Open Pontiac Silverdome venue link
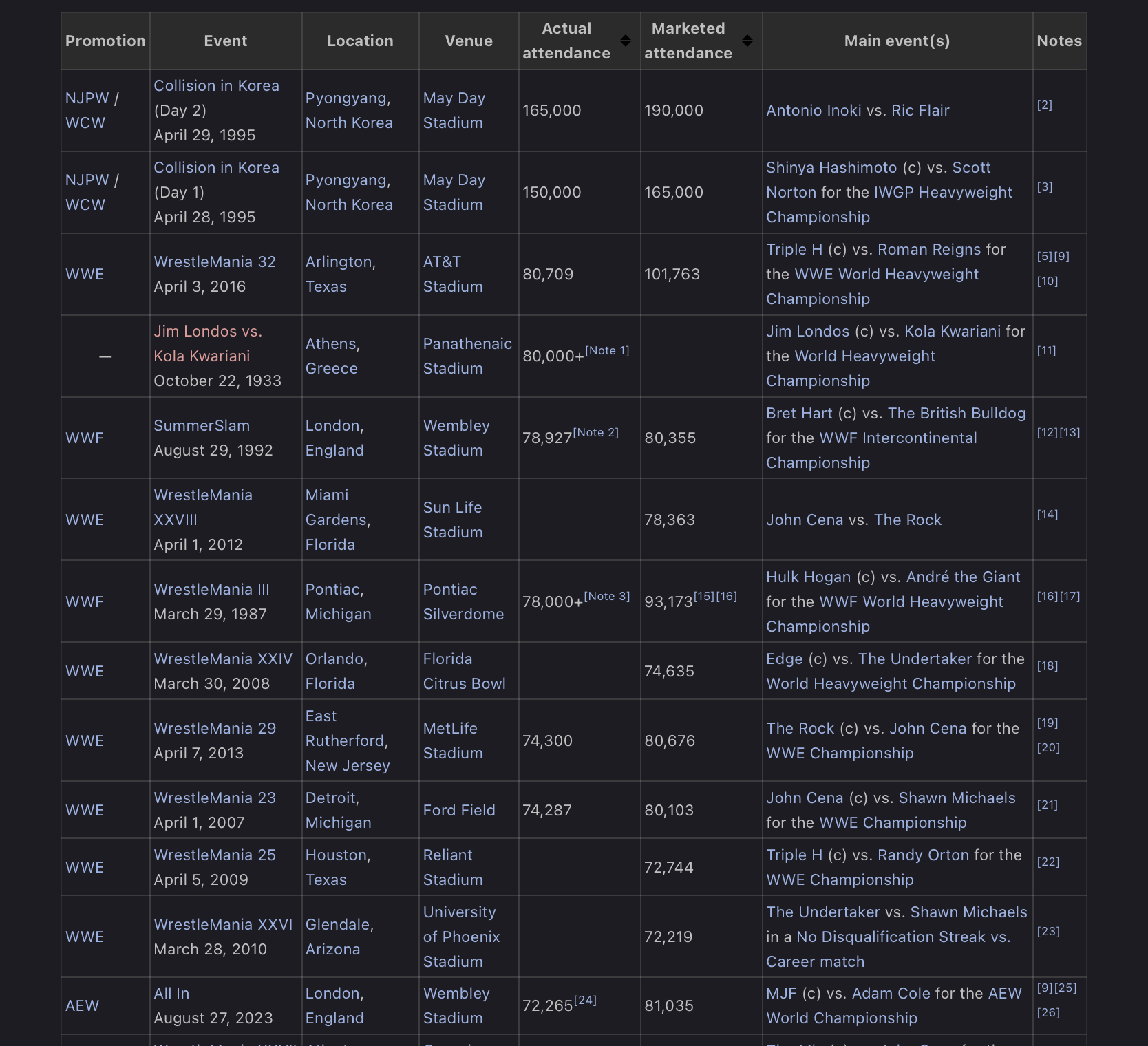Viewport: 1148px width, 1046px height. (463, 602)
